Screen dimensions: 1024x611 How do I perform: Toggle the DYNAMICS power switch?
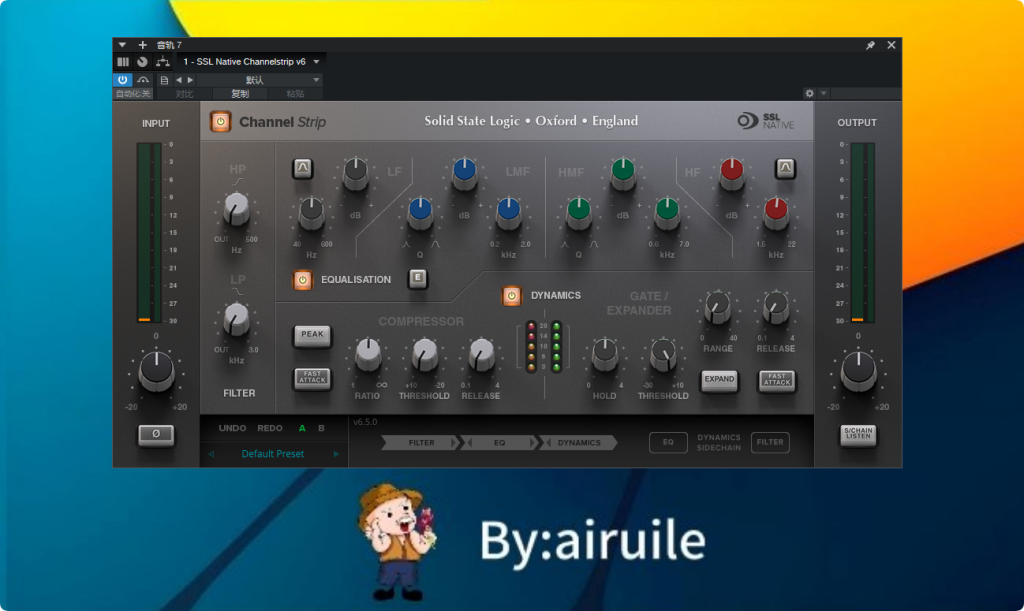[511, 296]
